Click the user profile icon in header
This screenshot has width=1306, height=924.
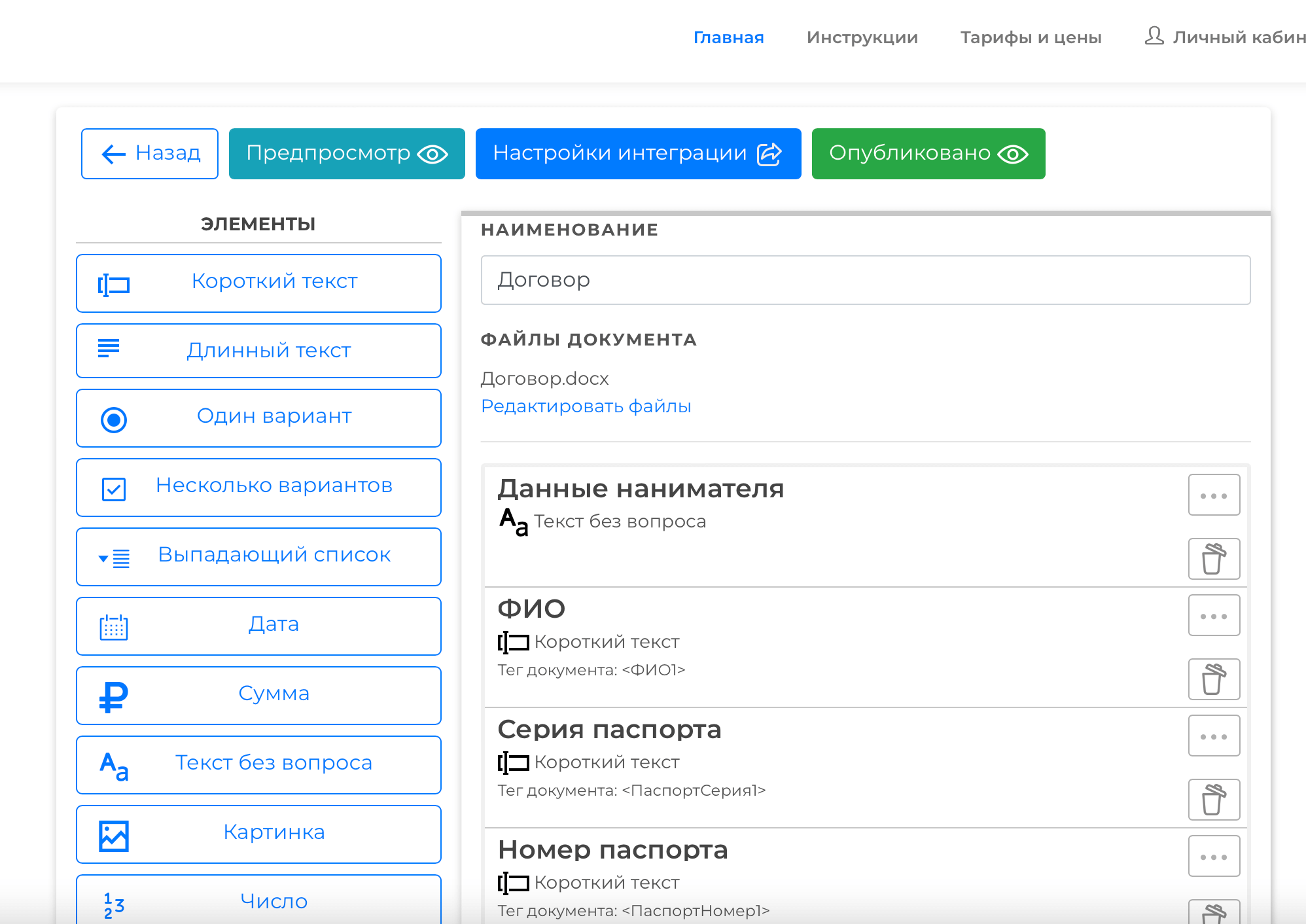1154,35
